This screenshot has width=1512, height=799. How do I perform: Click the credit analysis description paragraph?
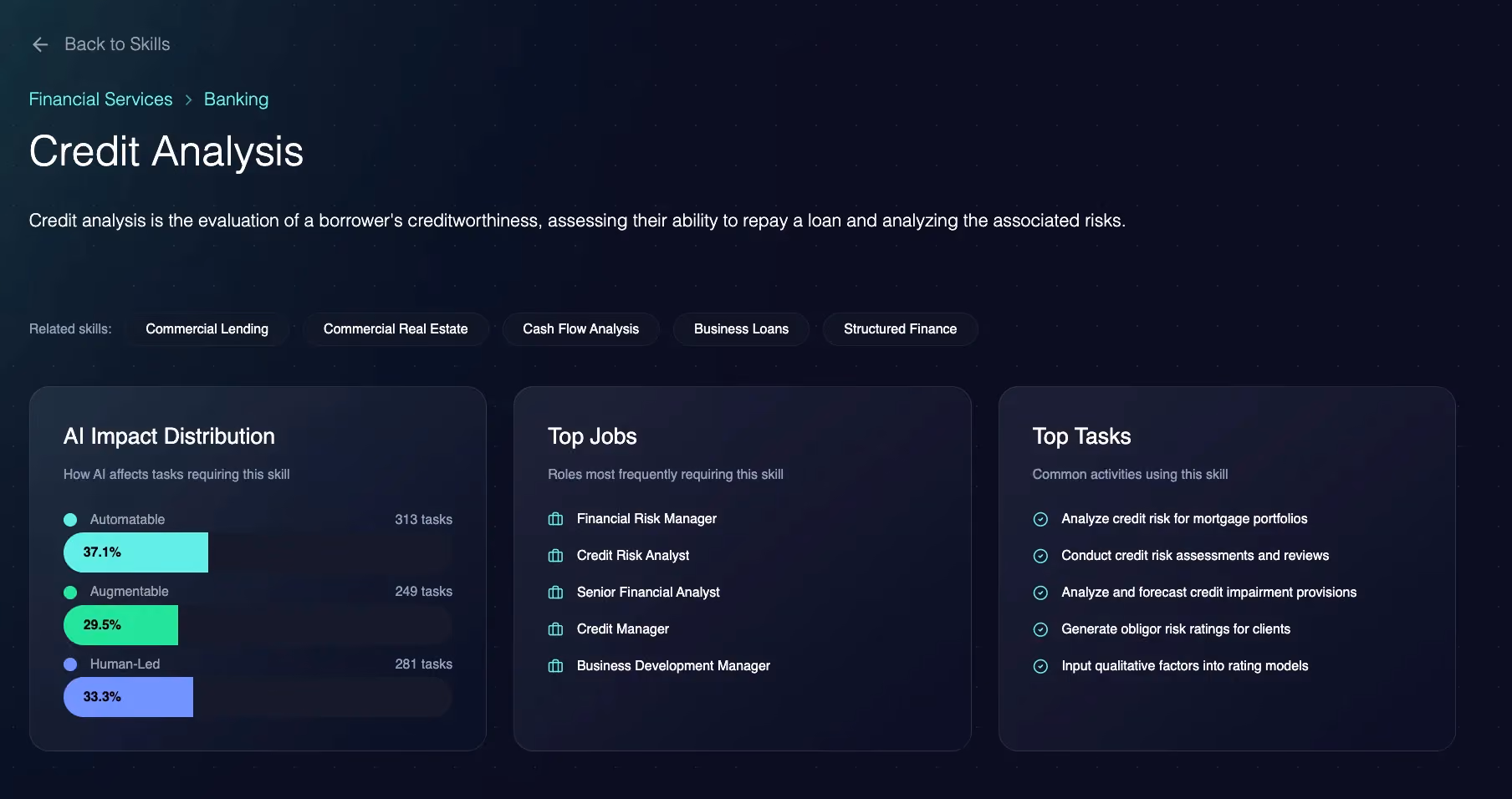[x=577, y=221]
